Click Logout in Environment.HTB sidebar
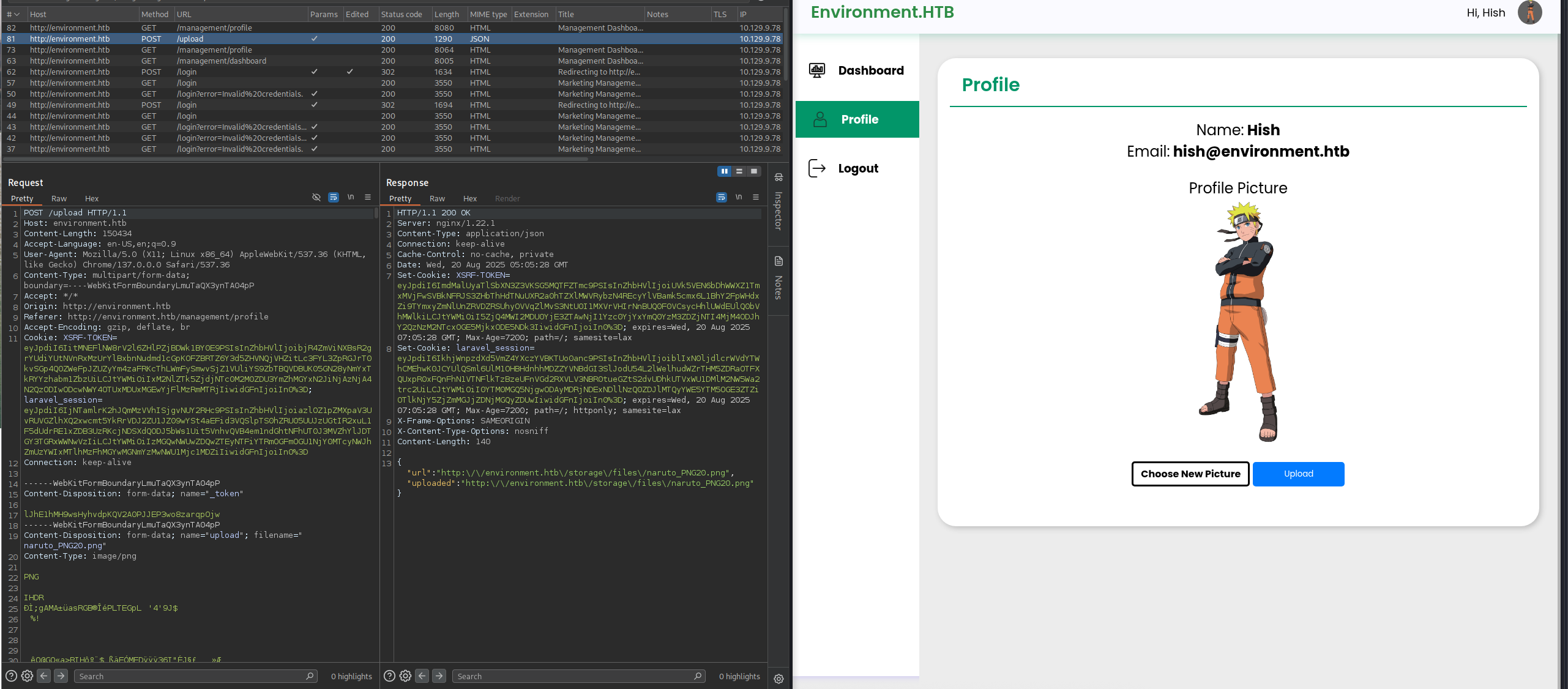1568x689 pixels. [x=857, y=168]
